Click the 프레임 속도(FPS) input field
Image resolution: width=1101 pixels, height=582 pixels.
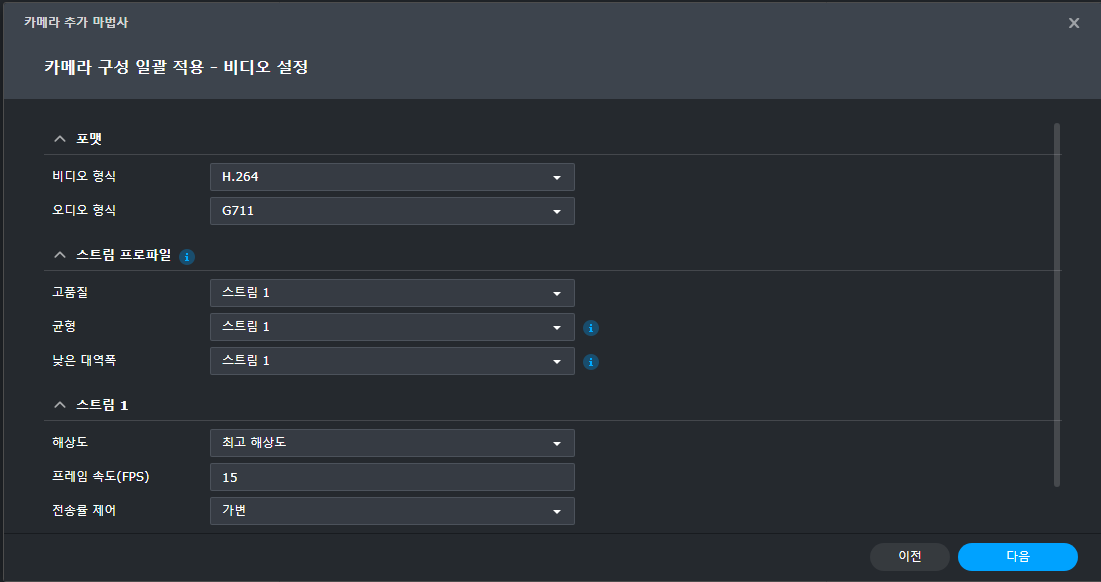(x=392, y=477)
